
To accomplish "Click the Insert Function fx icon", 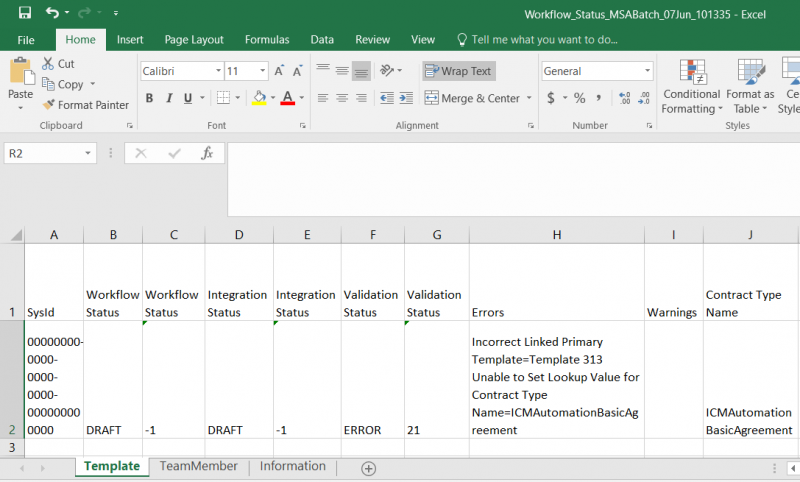I will (207, 153).
